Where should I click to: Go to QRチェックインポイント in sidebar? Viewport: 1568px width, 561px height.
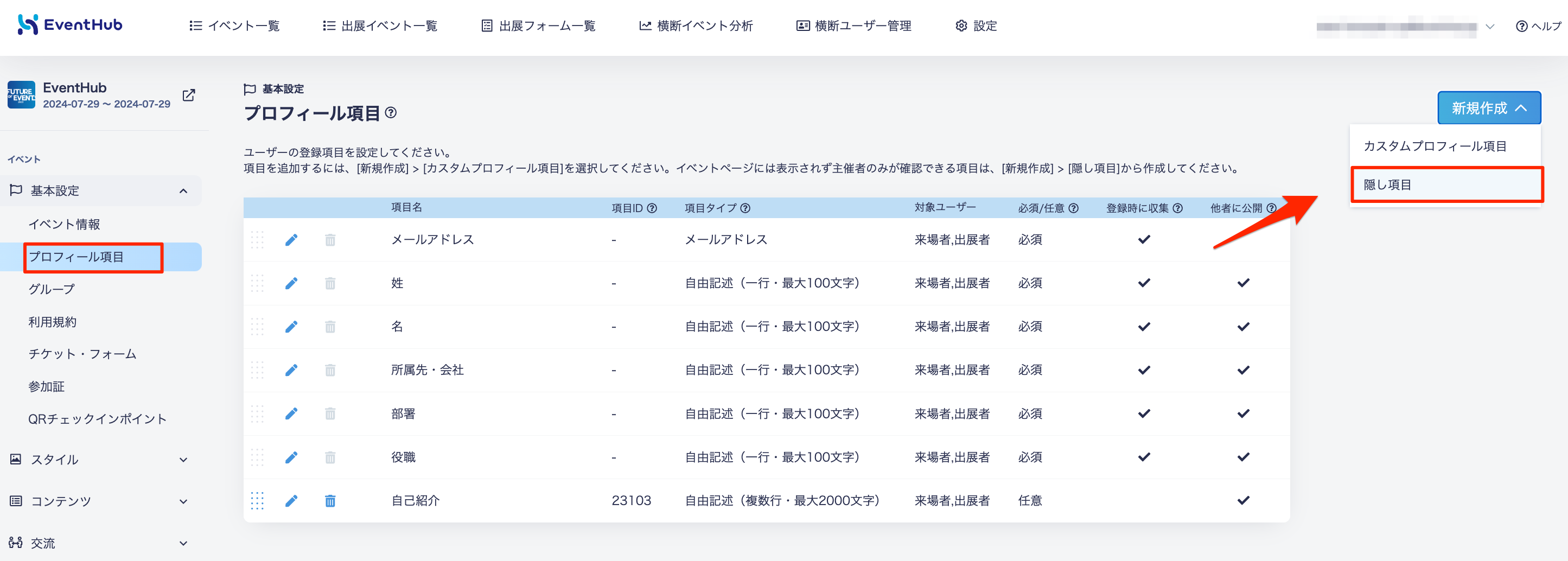click(x=98, y=419)
